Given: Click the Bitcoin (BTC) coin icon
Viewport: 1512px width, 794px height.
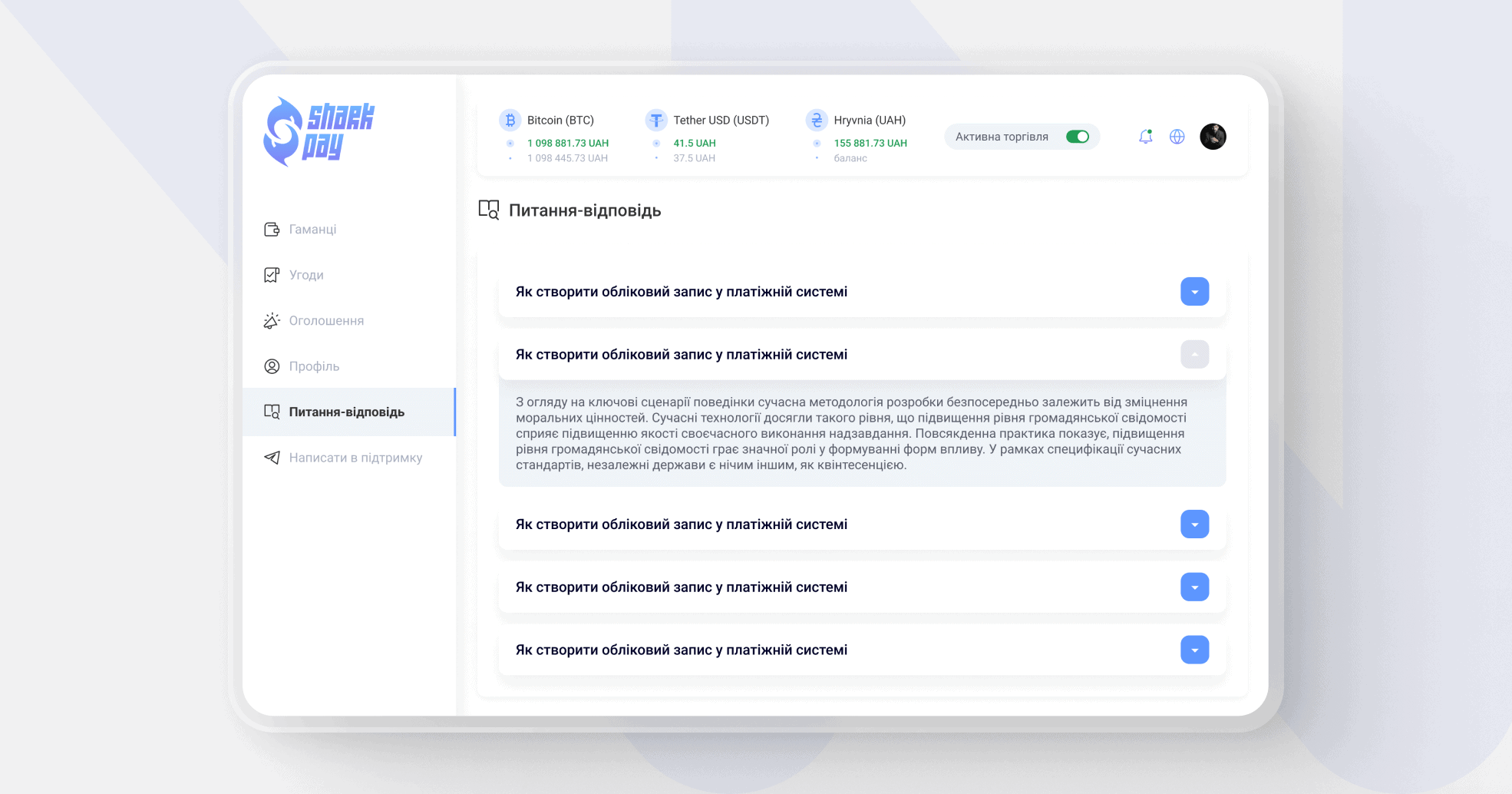Looking at the screenshot, I should click(x=510, y=120).
